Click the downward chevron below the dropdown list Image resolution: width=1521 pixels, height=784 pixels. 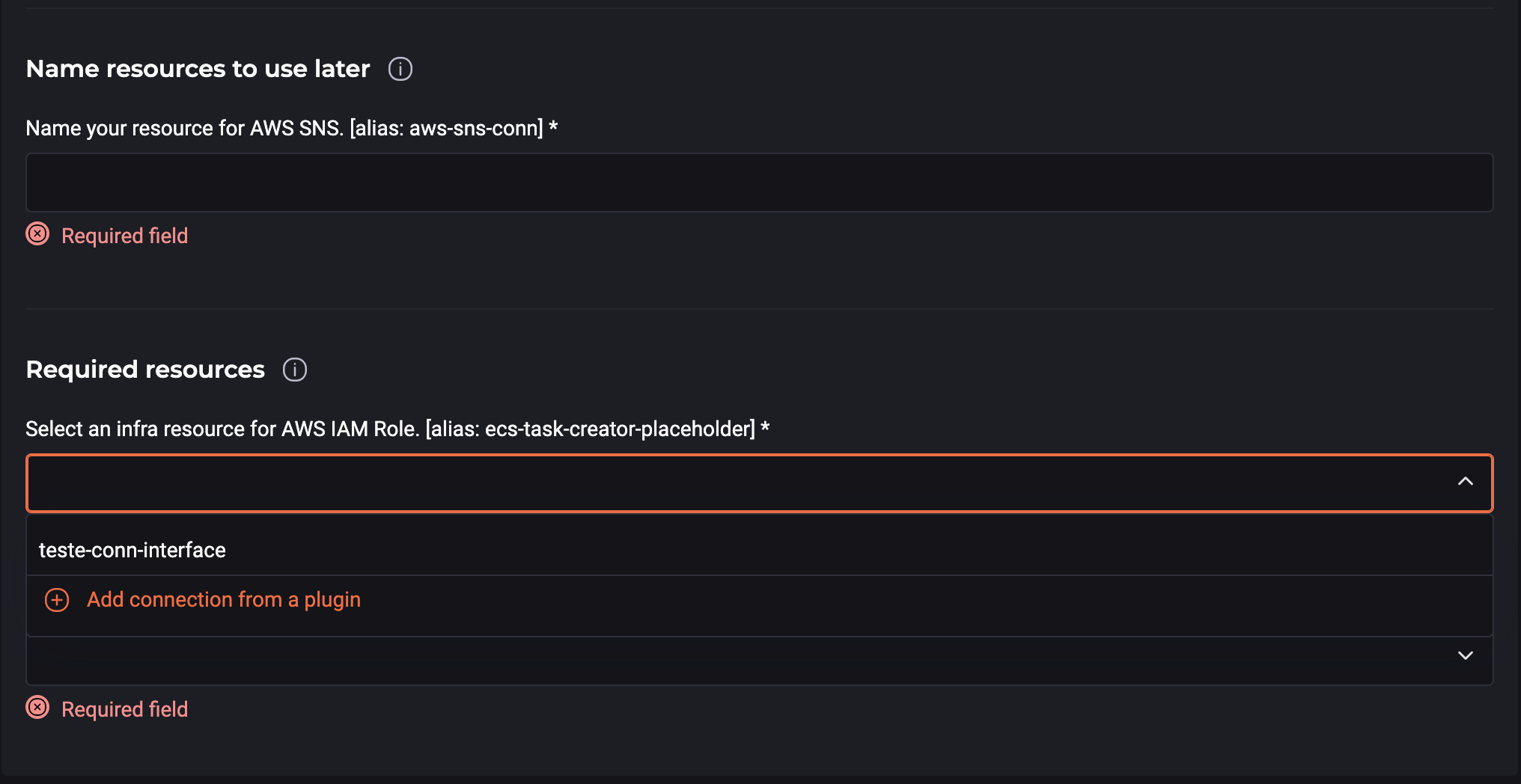coord(1465,656)
